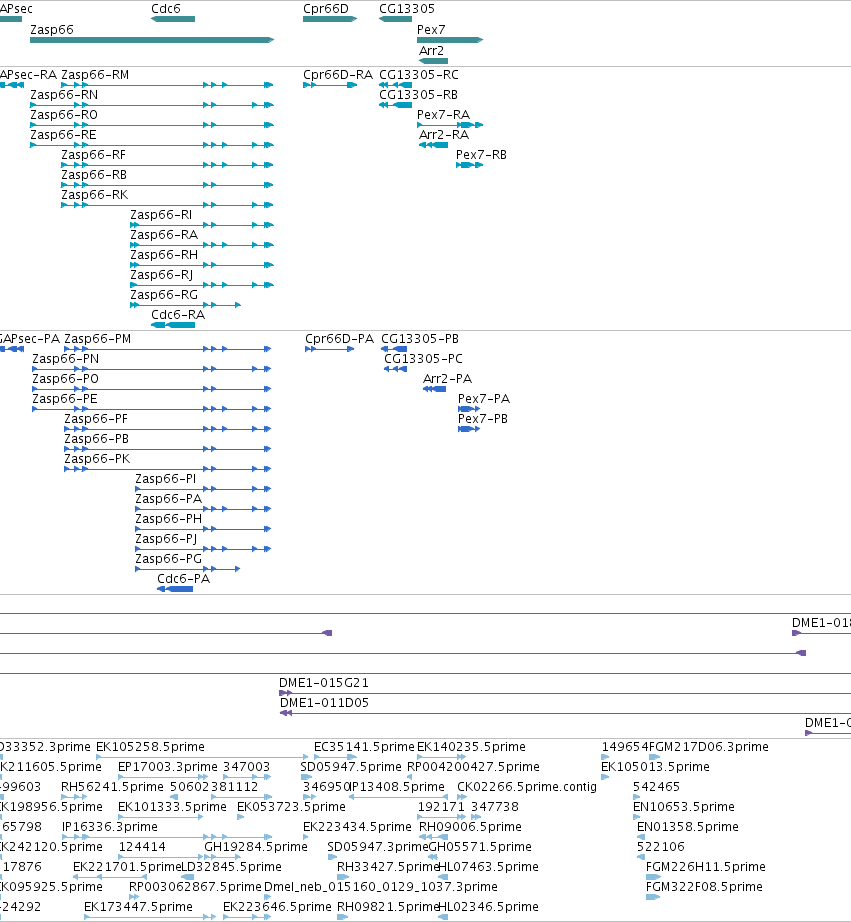
Task: Click the Cpr66D-PA protein label
Action: [339, 339]
